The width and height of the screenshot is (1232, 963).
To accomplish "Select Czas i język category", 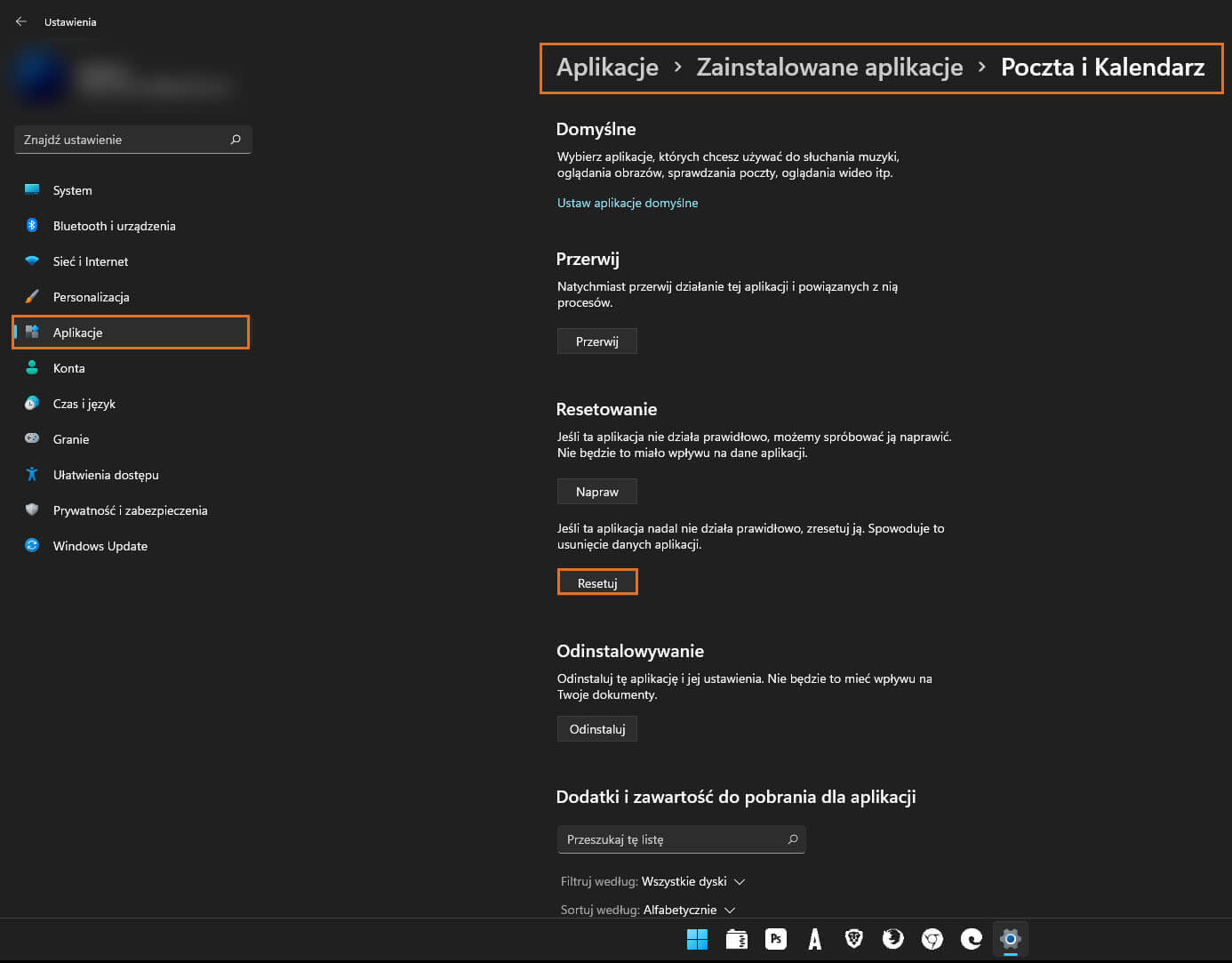I will click(132, 404).
